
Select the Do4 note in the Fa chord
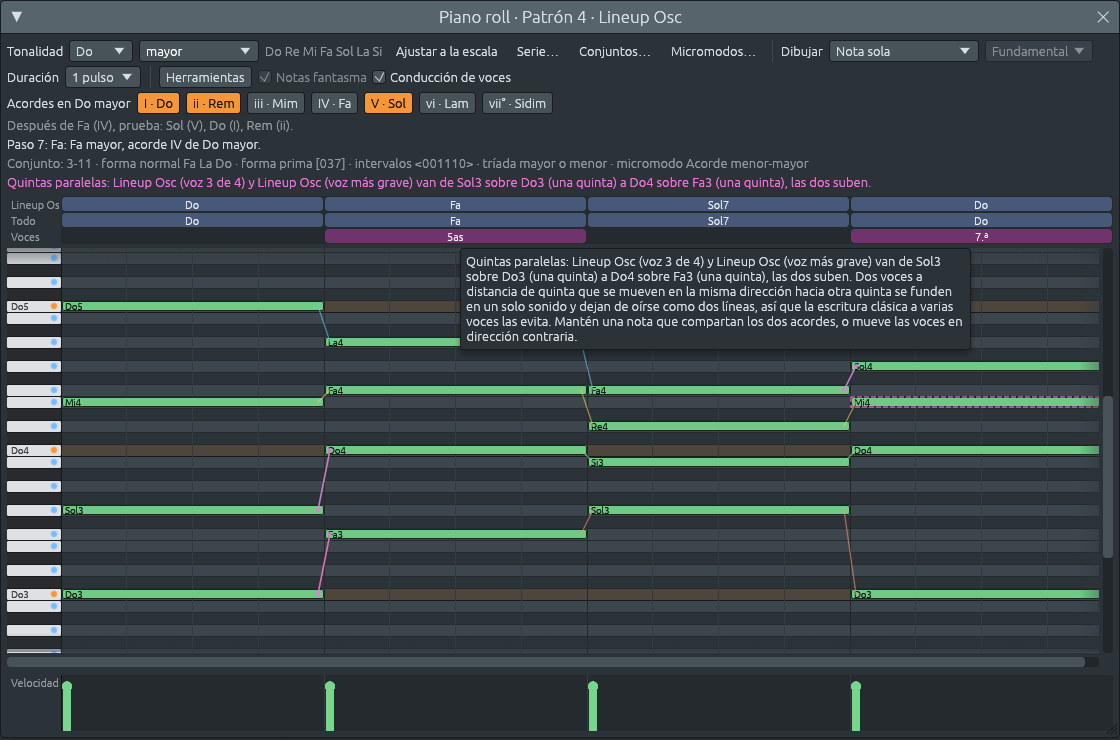click(x=455, y=451)
